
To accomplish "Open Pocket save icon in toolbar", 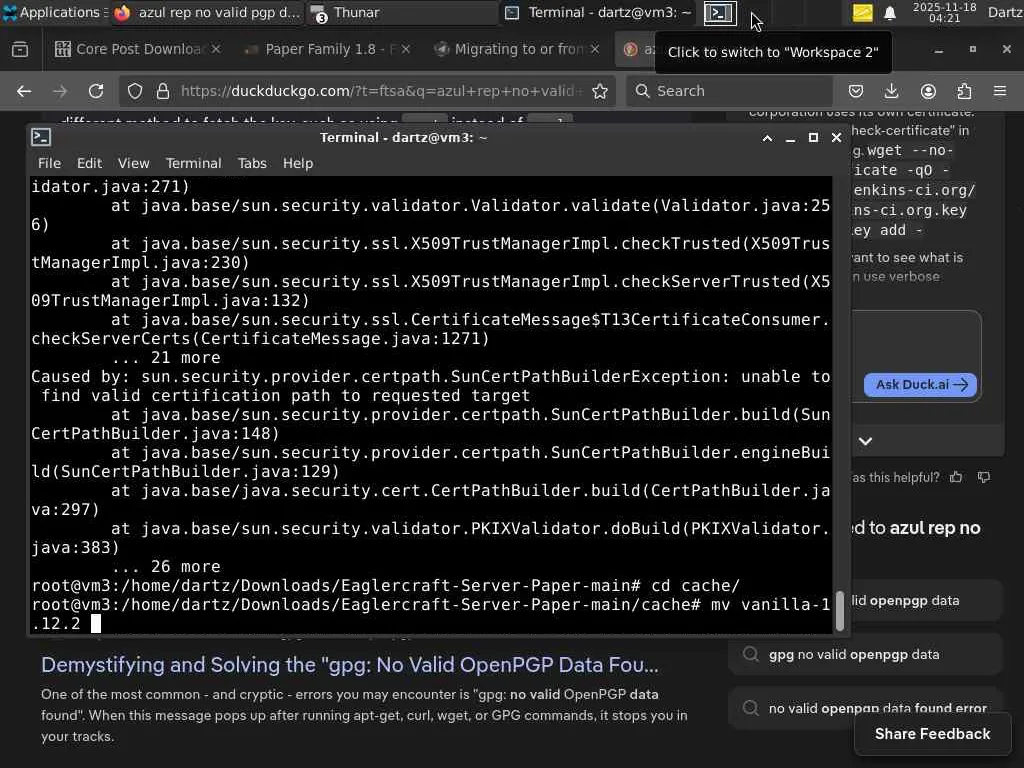I will (x=856, y=91).
